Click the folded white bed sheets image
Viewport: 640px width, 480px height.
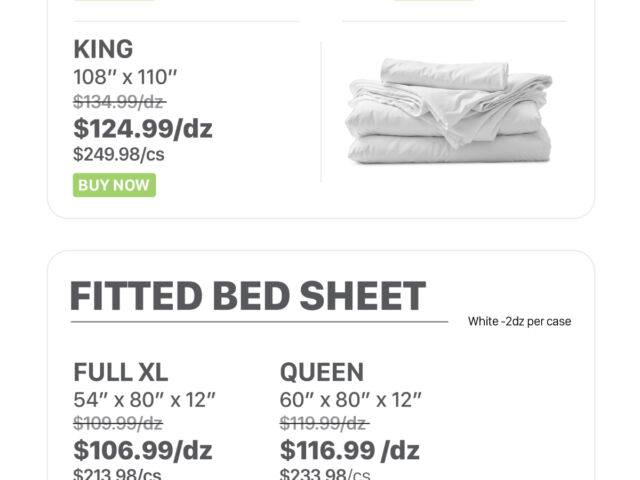pos(448,111)
